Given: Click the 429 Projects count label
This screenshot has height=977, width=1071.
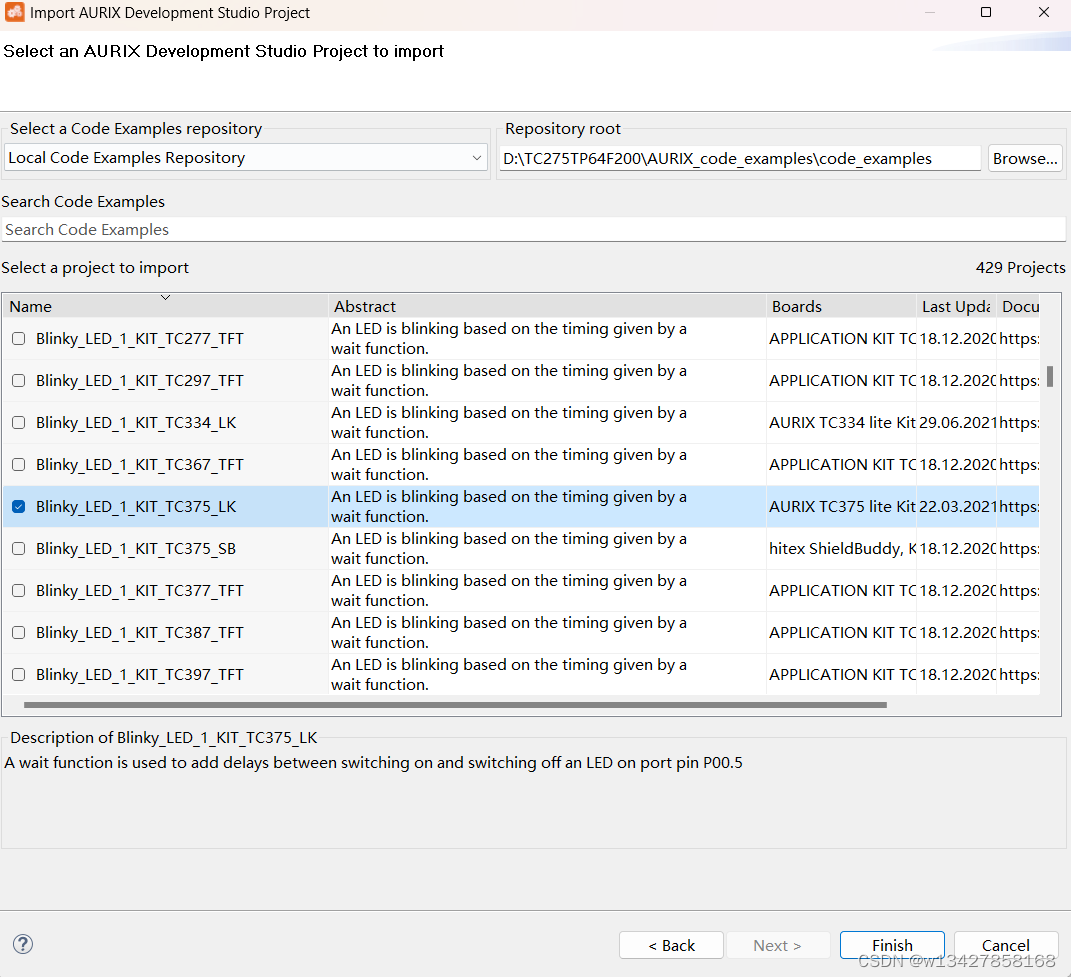Looking at the screenshot, I should 1020,268.
